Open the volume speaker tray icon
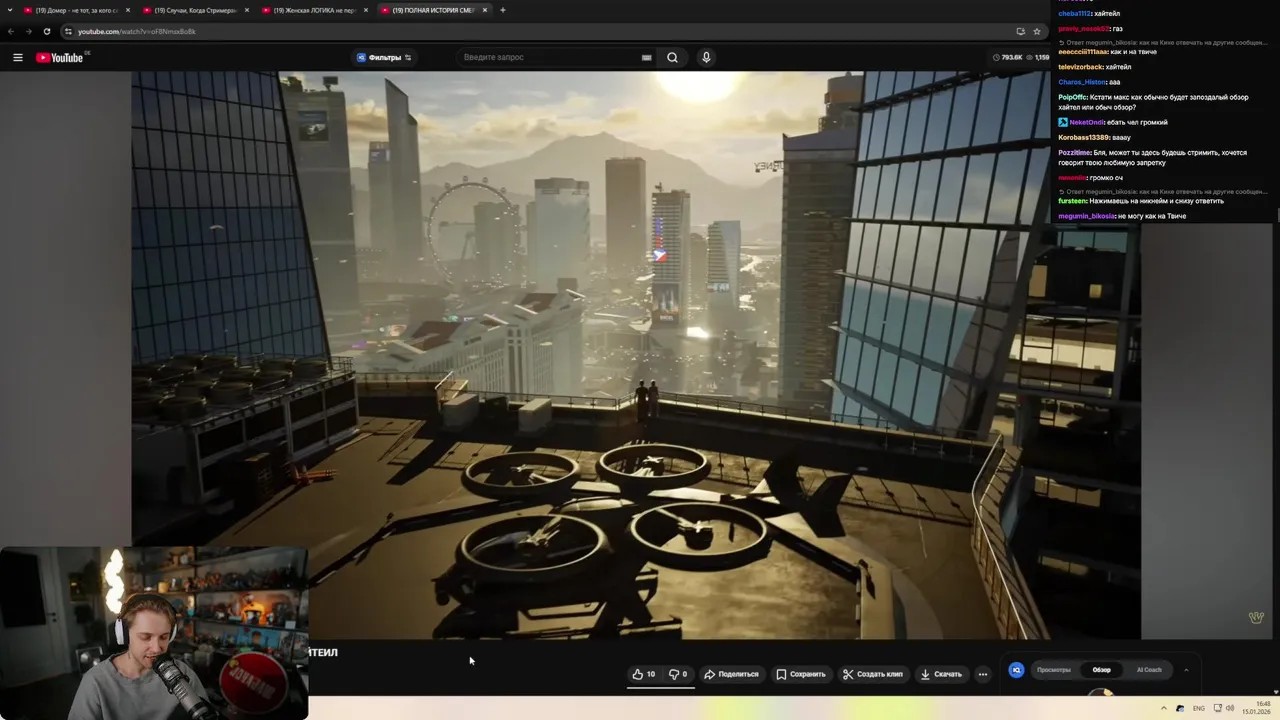Screen dimensions: 1280x720 click(1230, 708)
